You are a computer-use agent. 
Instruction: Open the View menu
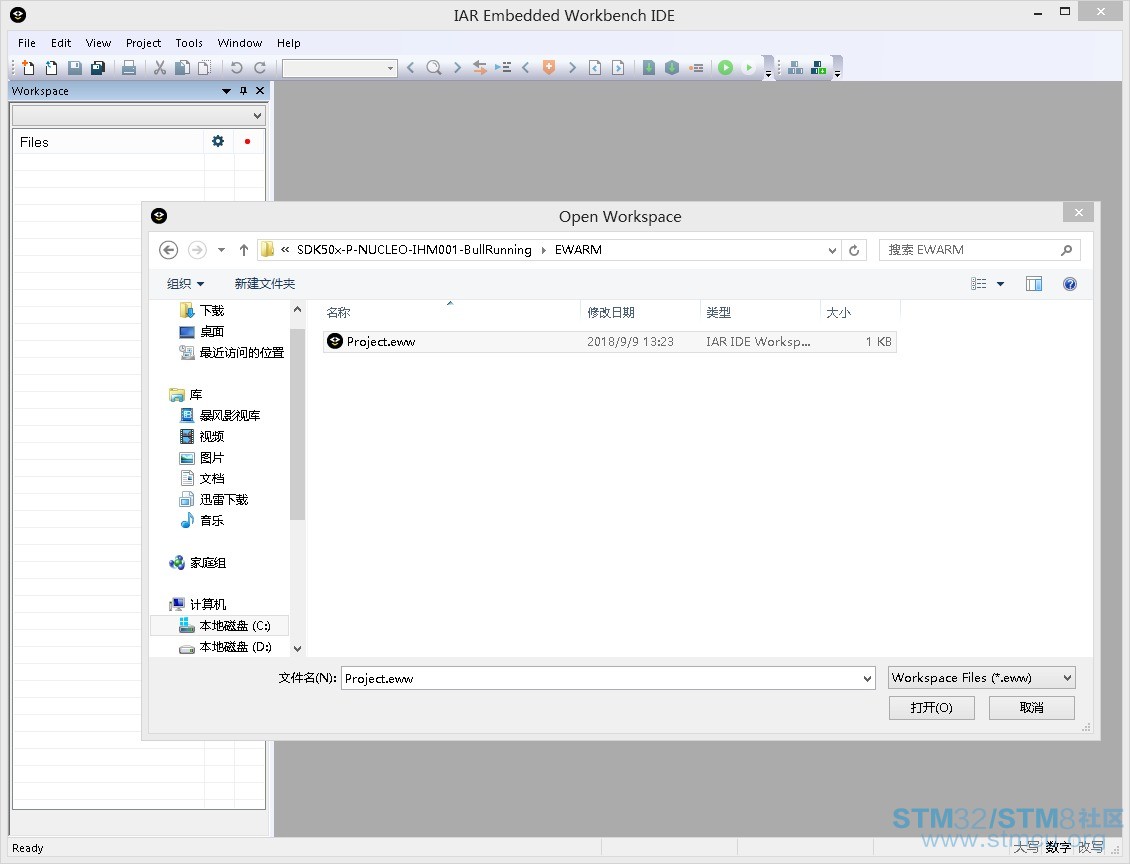98,43
